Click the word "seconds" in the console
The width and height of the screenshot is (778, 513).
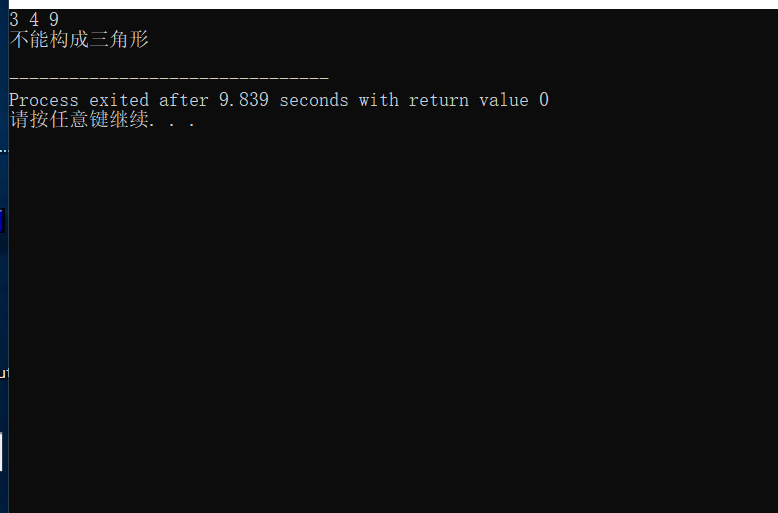coord(314,100)
